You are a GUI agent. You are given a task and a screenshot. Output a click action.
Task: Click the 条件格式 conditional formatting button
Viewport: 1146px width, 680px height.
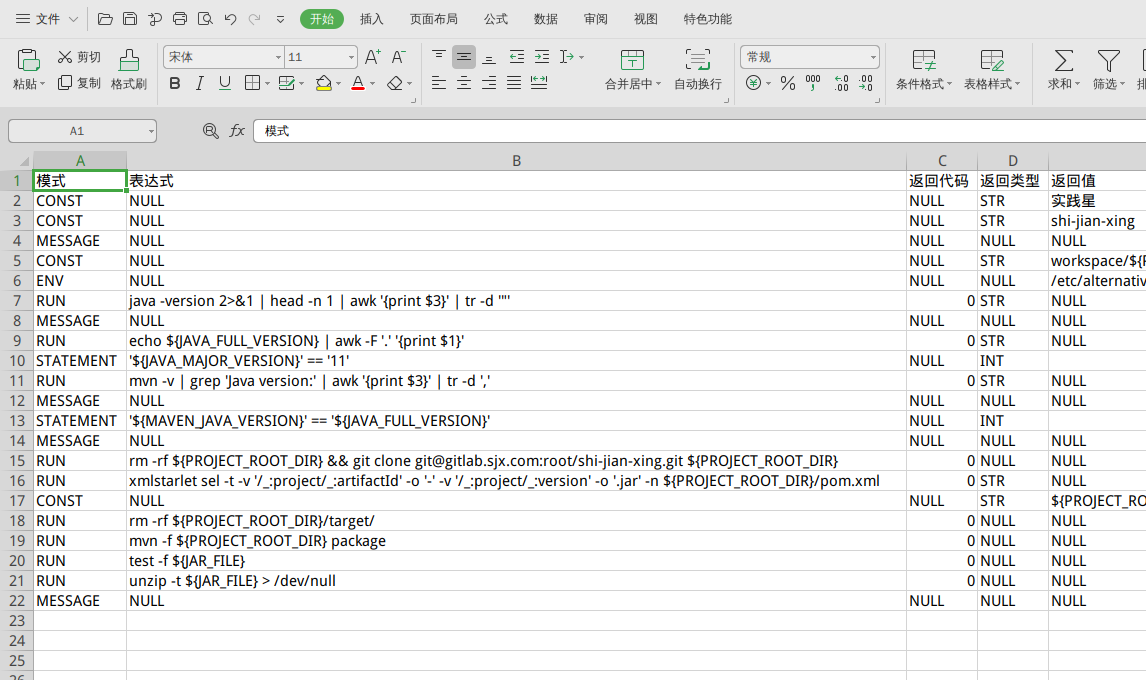924,70
